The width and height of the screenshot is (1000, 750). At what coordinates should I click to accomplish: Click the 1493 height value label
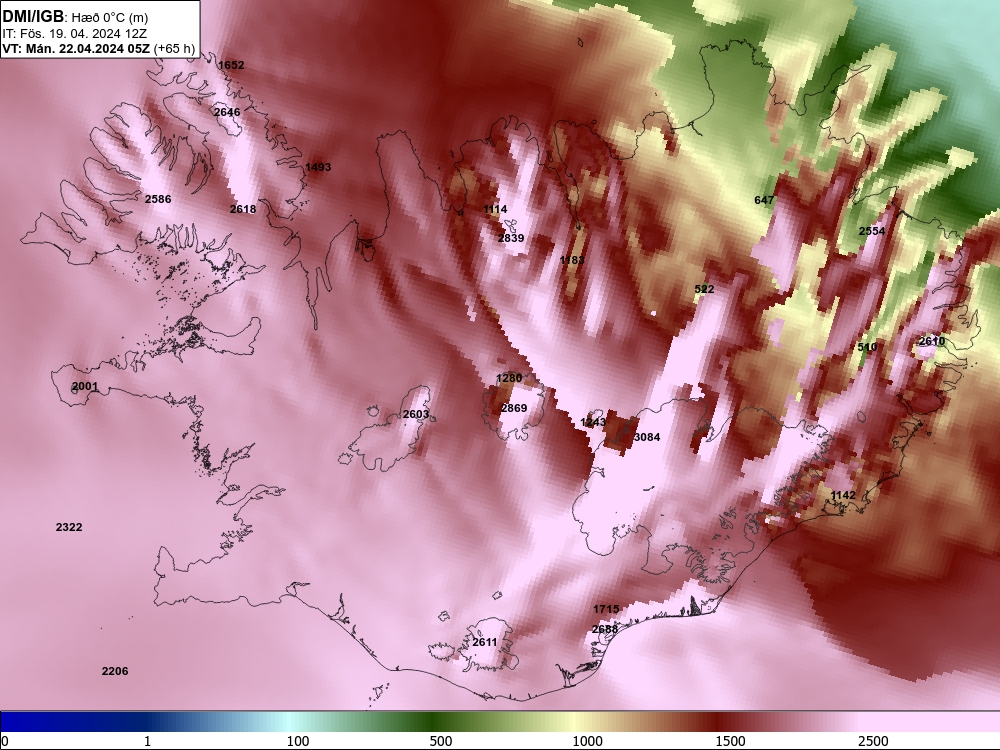tap(318, 167)
